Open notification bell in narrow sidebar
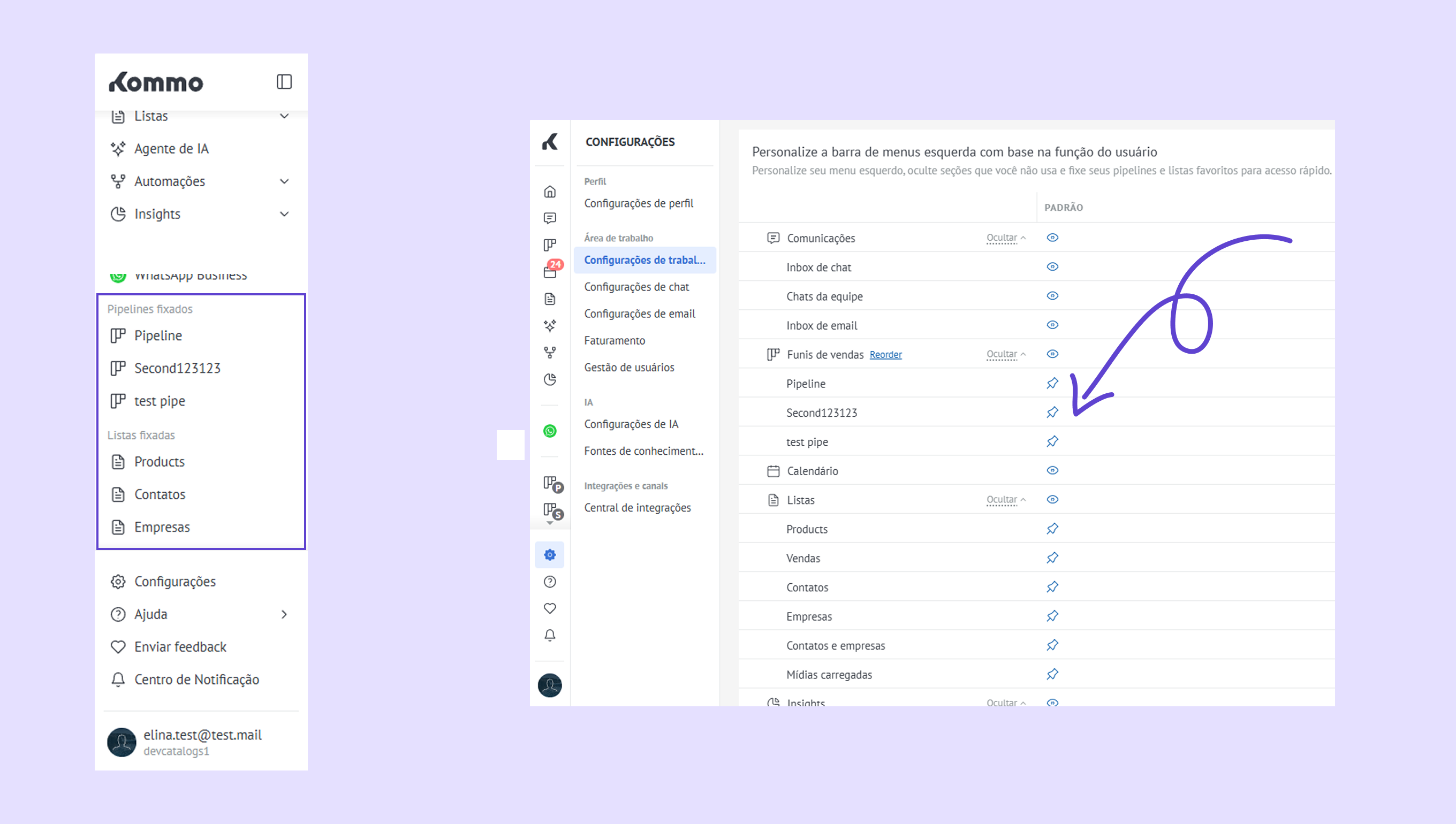The height and width of the screenshot is (824, 1456). [550, 636]
